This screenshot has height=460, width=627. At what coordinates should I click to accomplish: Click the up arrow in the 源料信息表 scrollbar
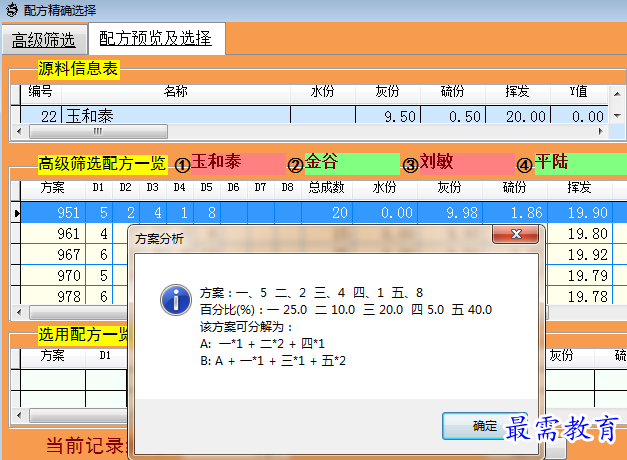click(x=617, y=94)
